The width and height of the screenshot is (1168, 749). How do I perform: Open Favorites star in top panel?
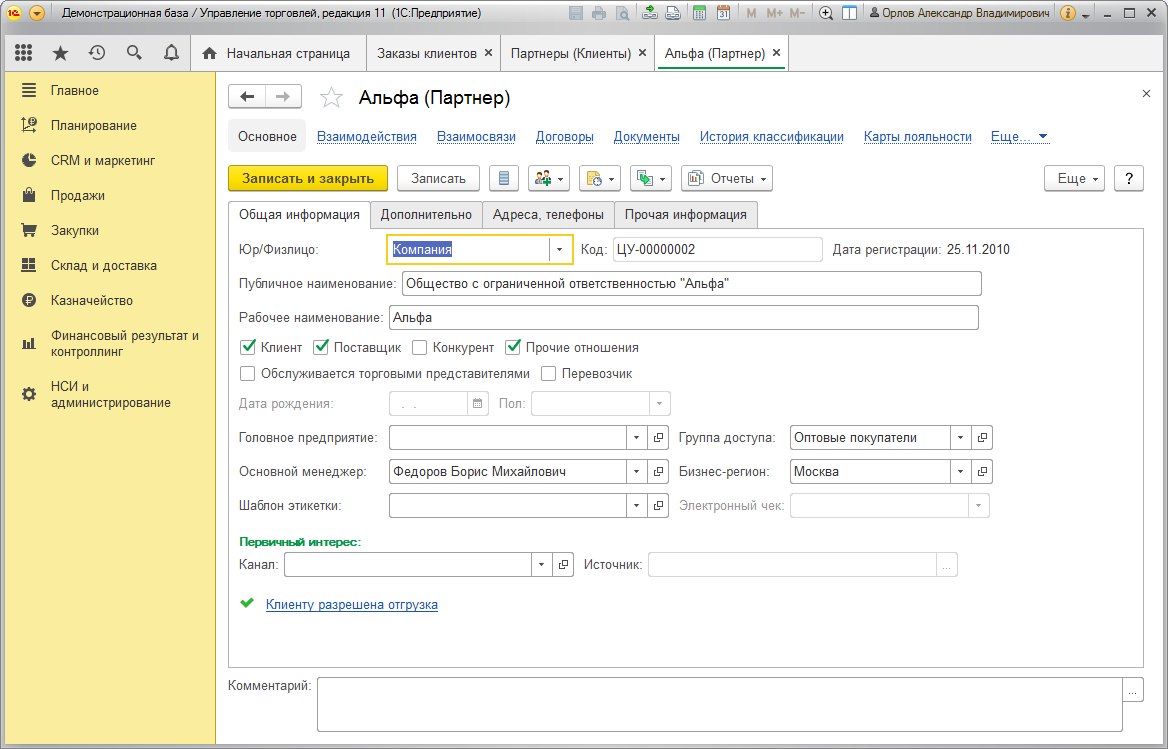coord(60,53)
